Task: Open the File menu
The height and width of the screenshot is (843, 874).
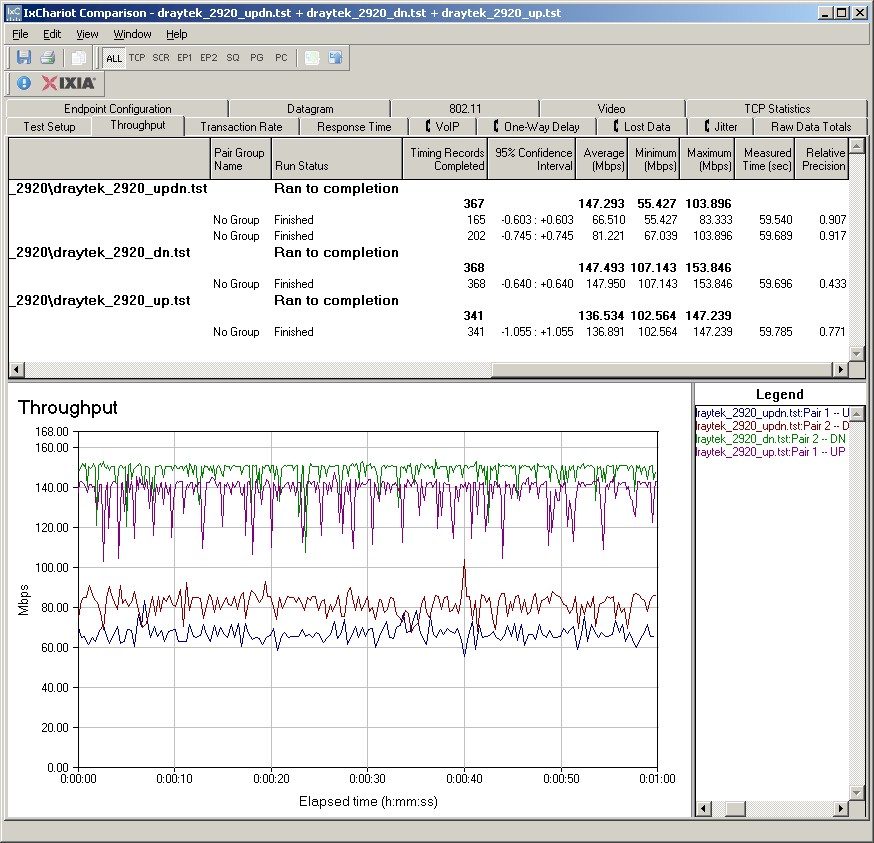Action: pyautogui.click(x=20, y=34)
